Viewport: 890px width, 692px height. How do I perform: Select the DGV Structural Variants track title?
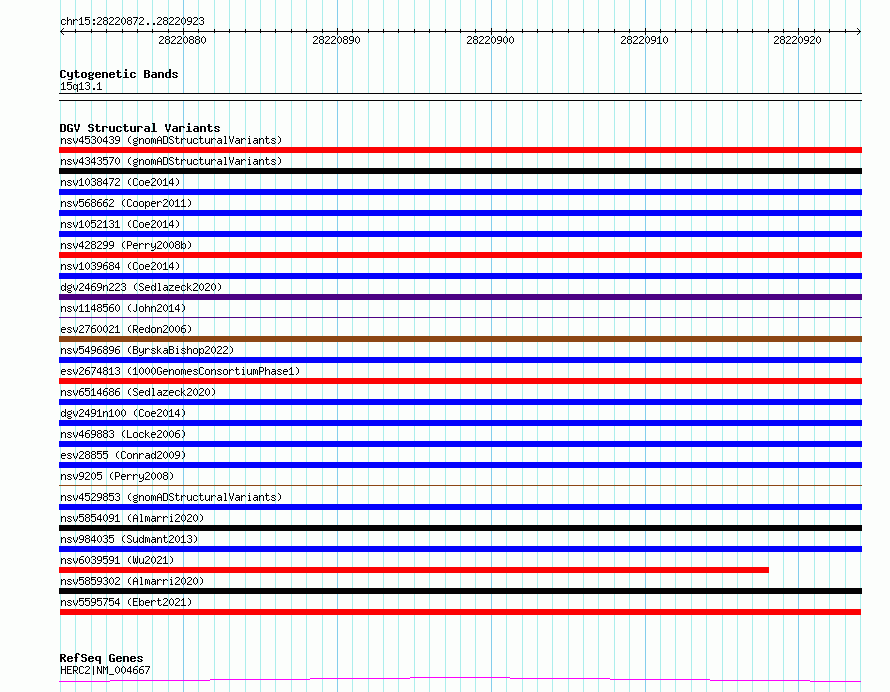point(140,128)
